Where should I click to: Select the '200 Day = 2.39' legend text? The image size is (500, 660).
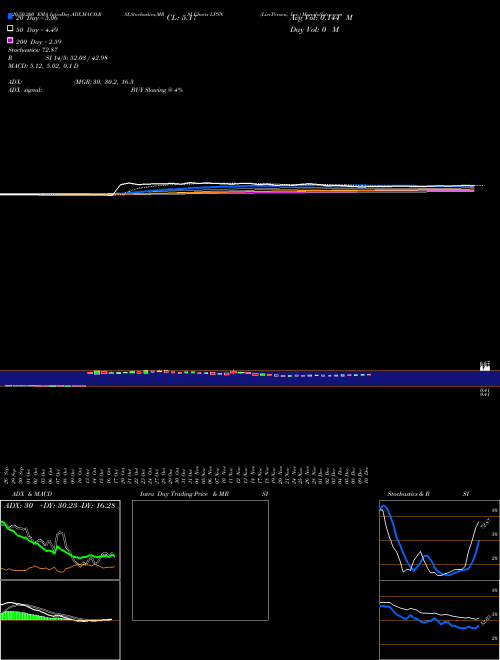click(x=39, y=42)
